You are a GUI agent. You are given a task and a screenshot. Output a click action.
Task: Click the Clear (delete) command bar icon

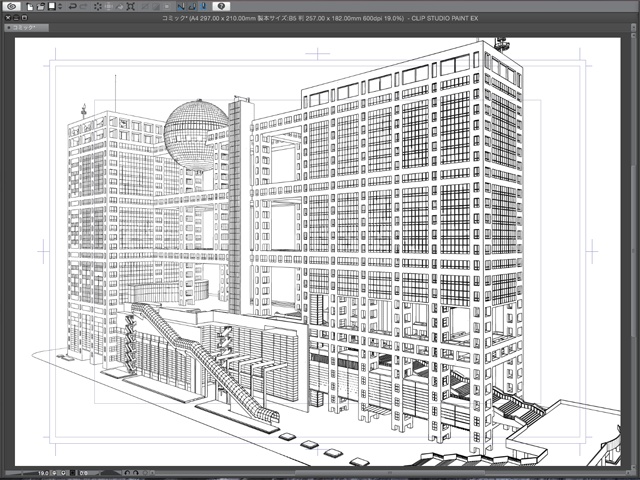point(98,7)
